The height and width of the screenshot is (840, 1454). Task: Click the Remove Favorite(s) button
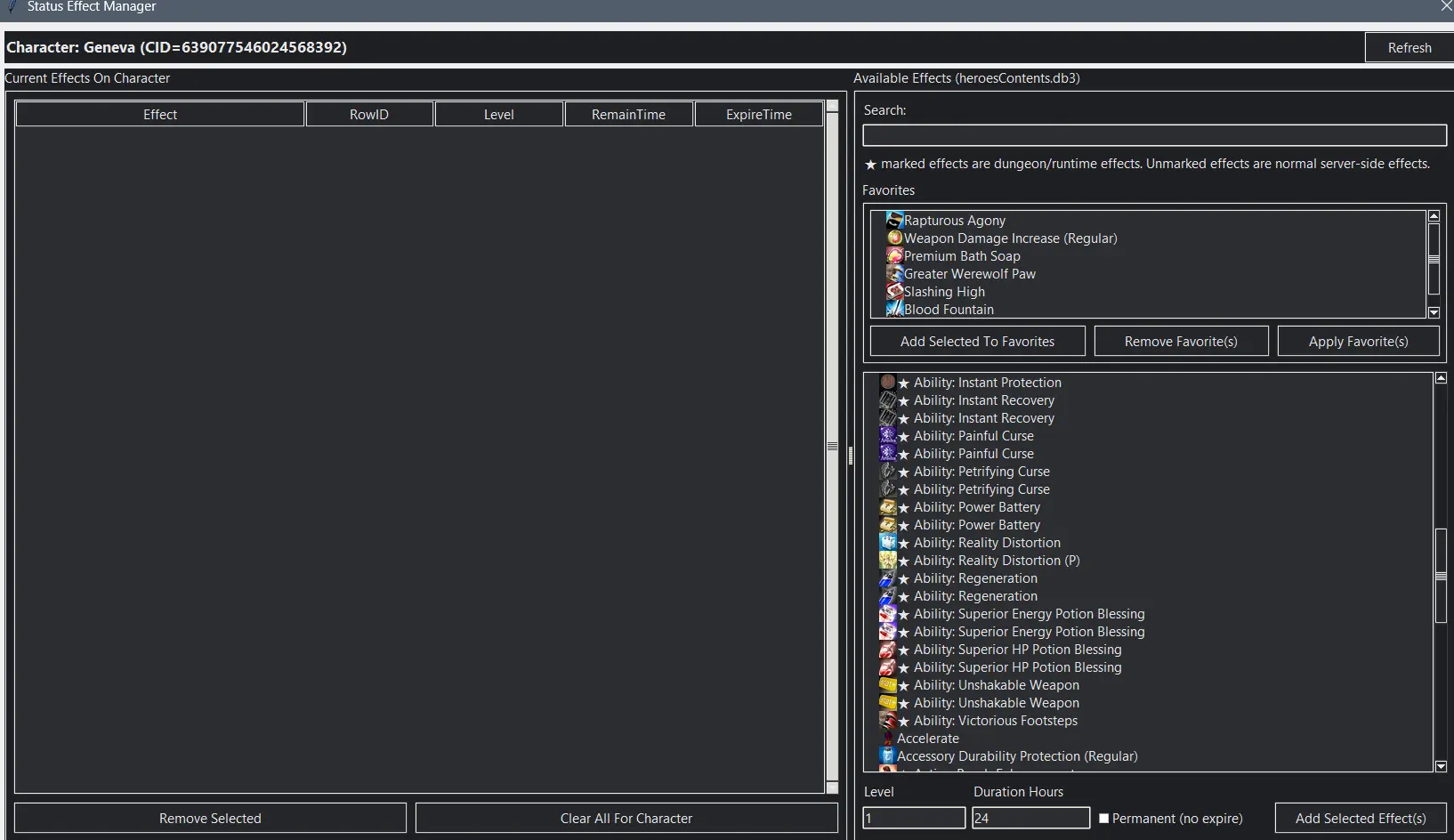point(1181,342)
